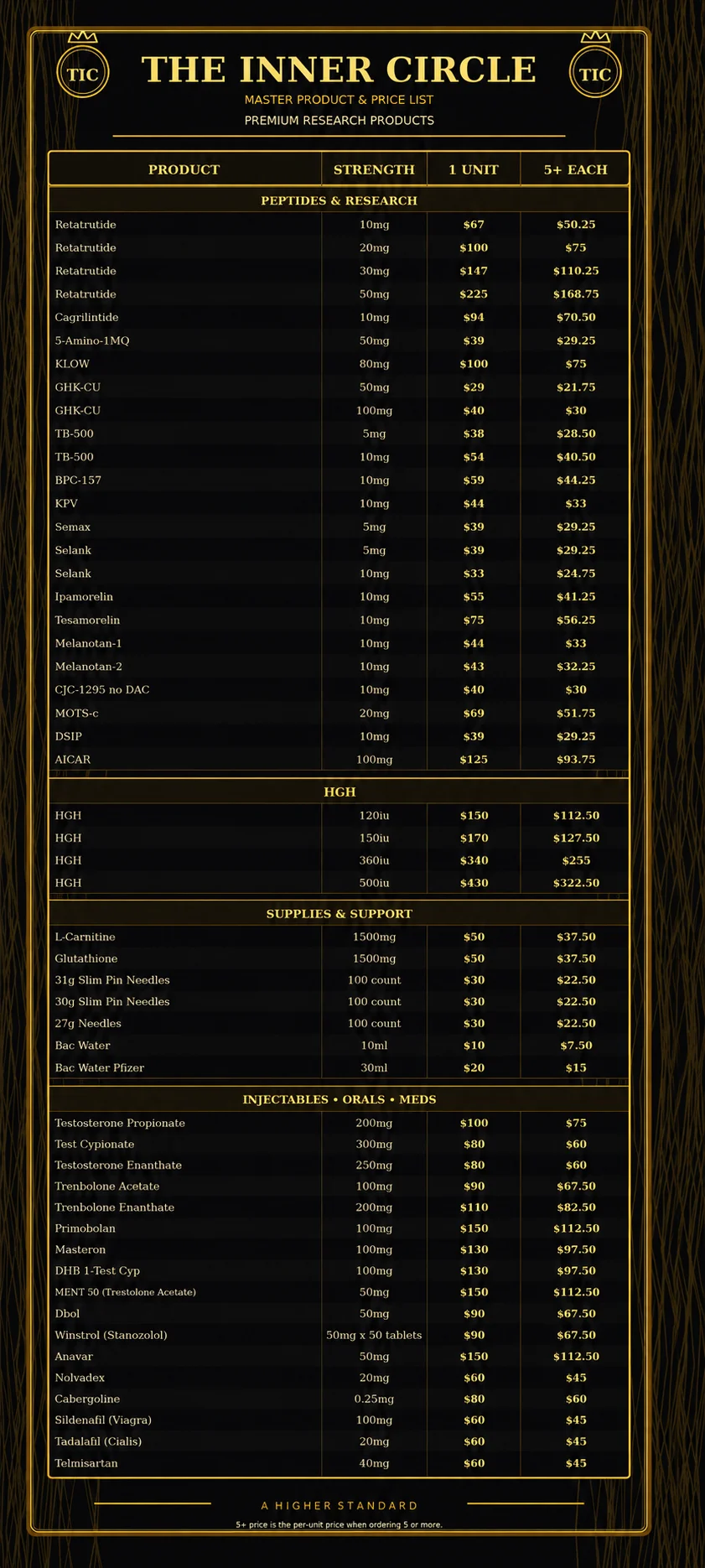Click the 5-Amino-1MQ product name

click(92, 340)
